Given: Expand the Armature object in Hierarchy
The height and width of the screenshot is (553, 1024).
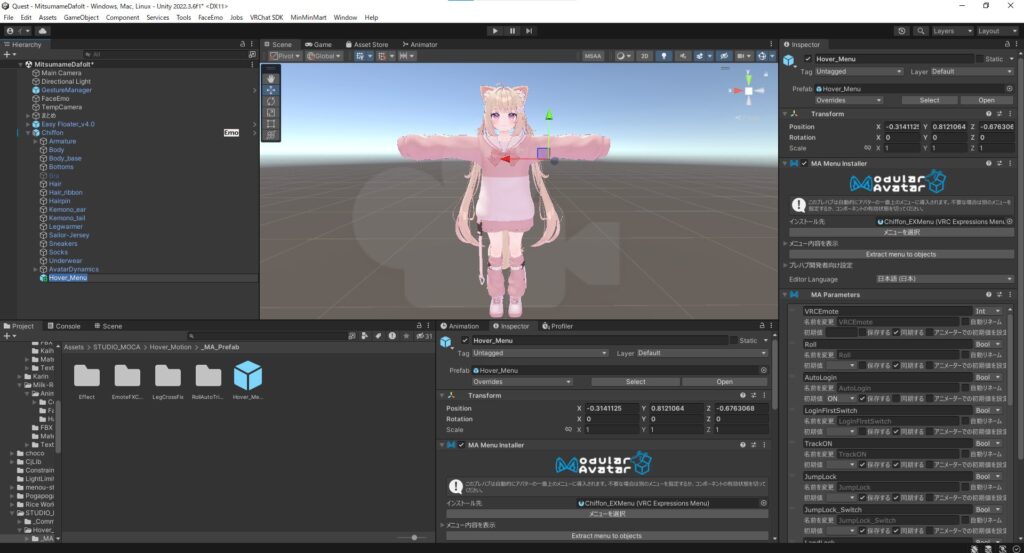Looking at the screenshot, I should (35, 141).
